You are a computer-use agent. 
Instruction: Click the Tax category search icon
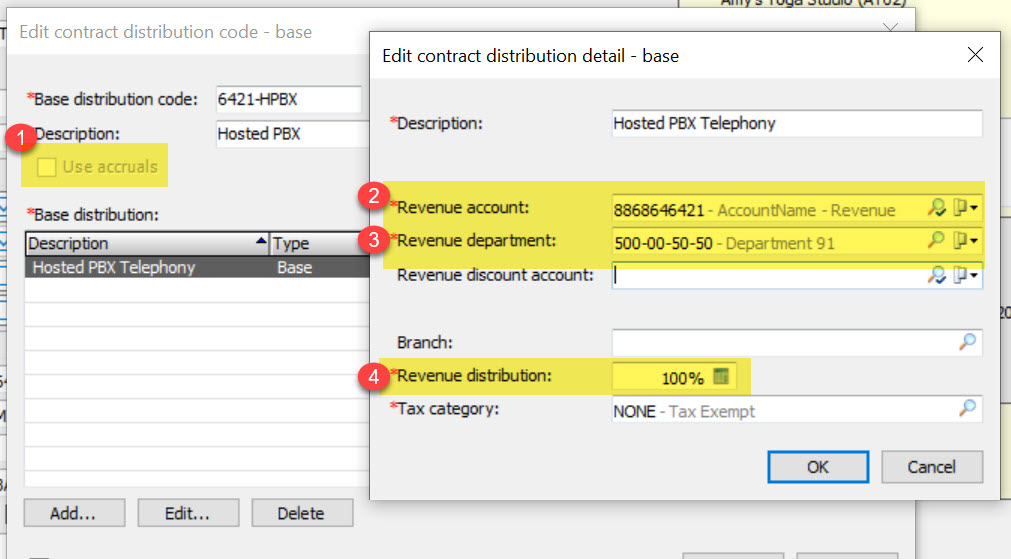[966, 408]
